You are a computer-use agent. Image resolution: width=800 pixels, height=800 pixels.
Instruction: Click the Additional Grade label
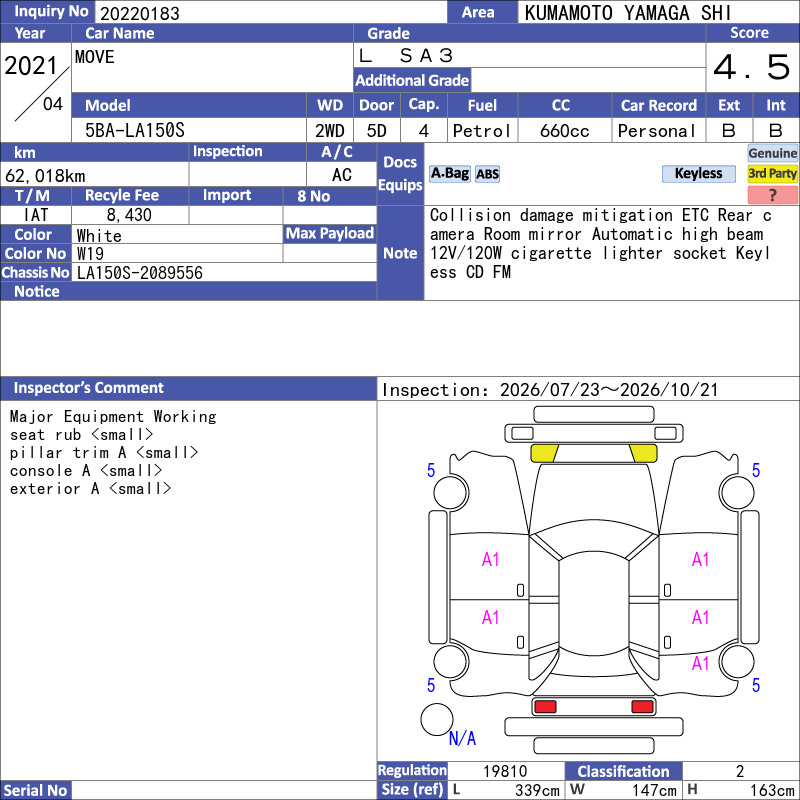pos(412,80)
